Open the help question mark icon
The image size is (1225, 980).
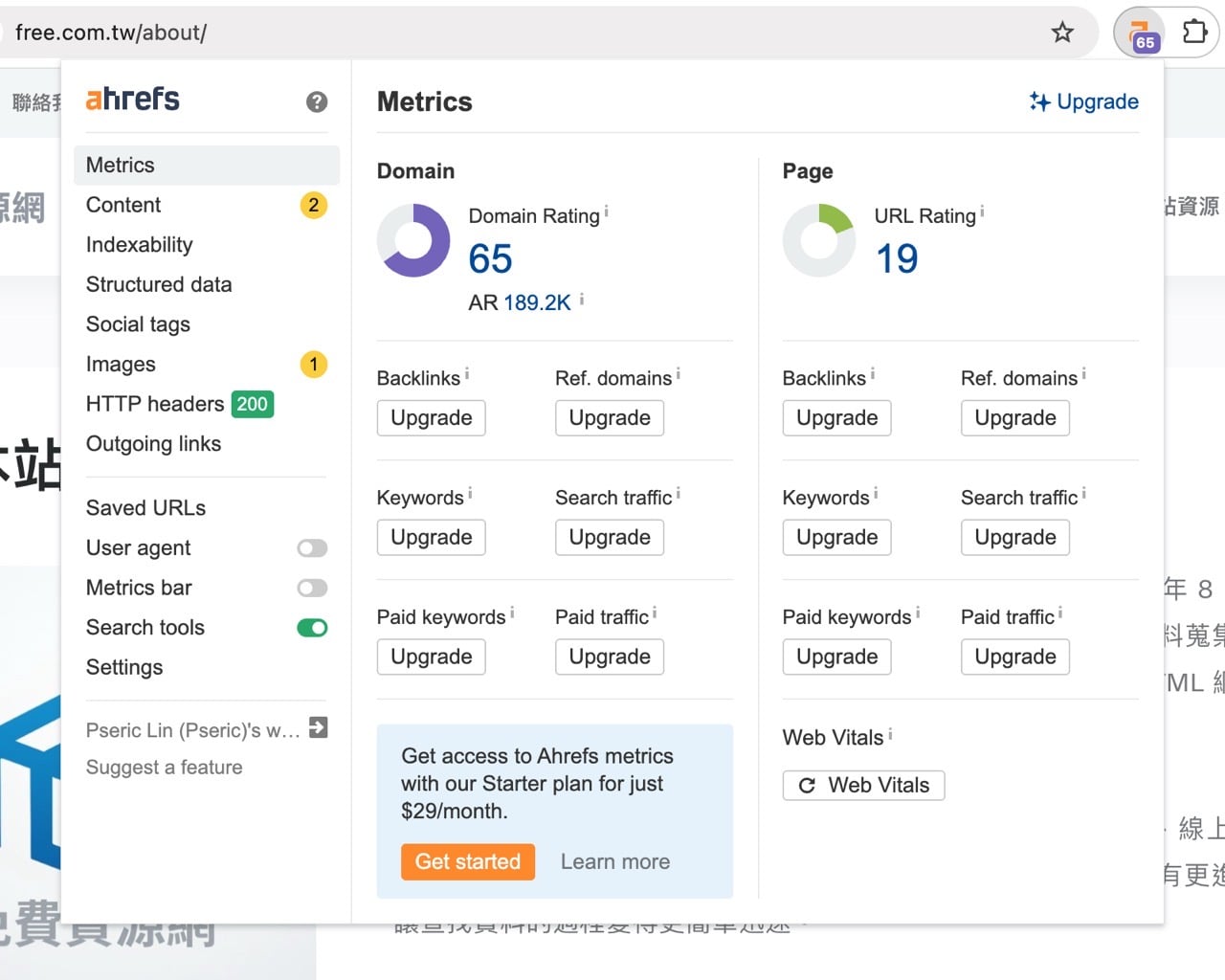coord(317,101)
